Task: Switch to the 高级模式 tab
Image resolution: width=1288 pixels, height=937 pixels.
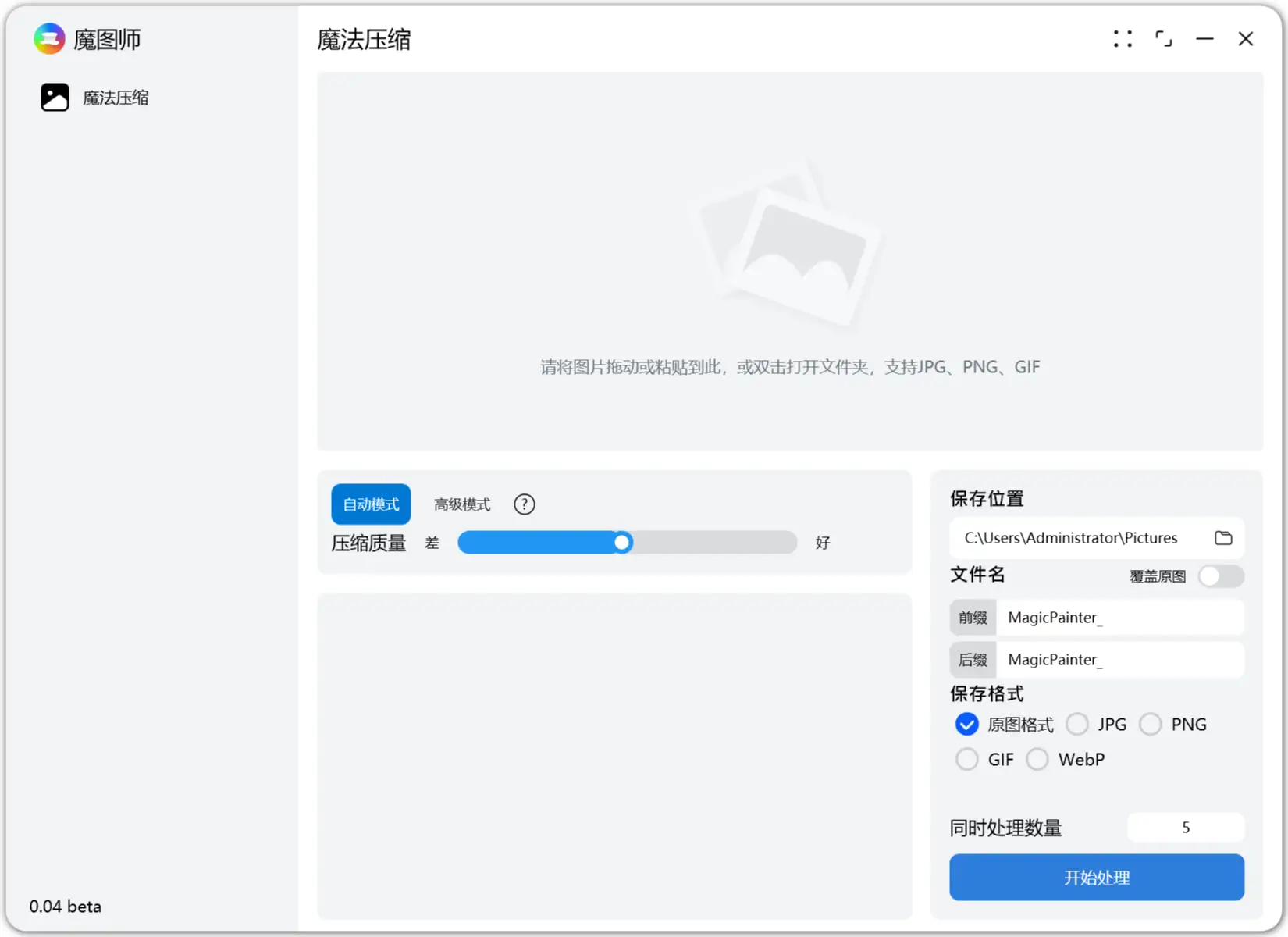Action: pyautogui.click(x=461, y=504)
